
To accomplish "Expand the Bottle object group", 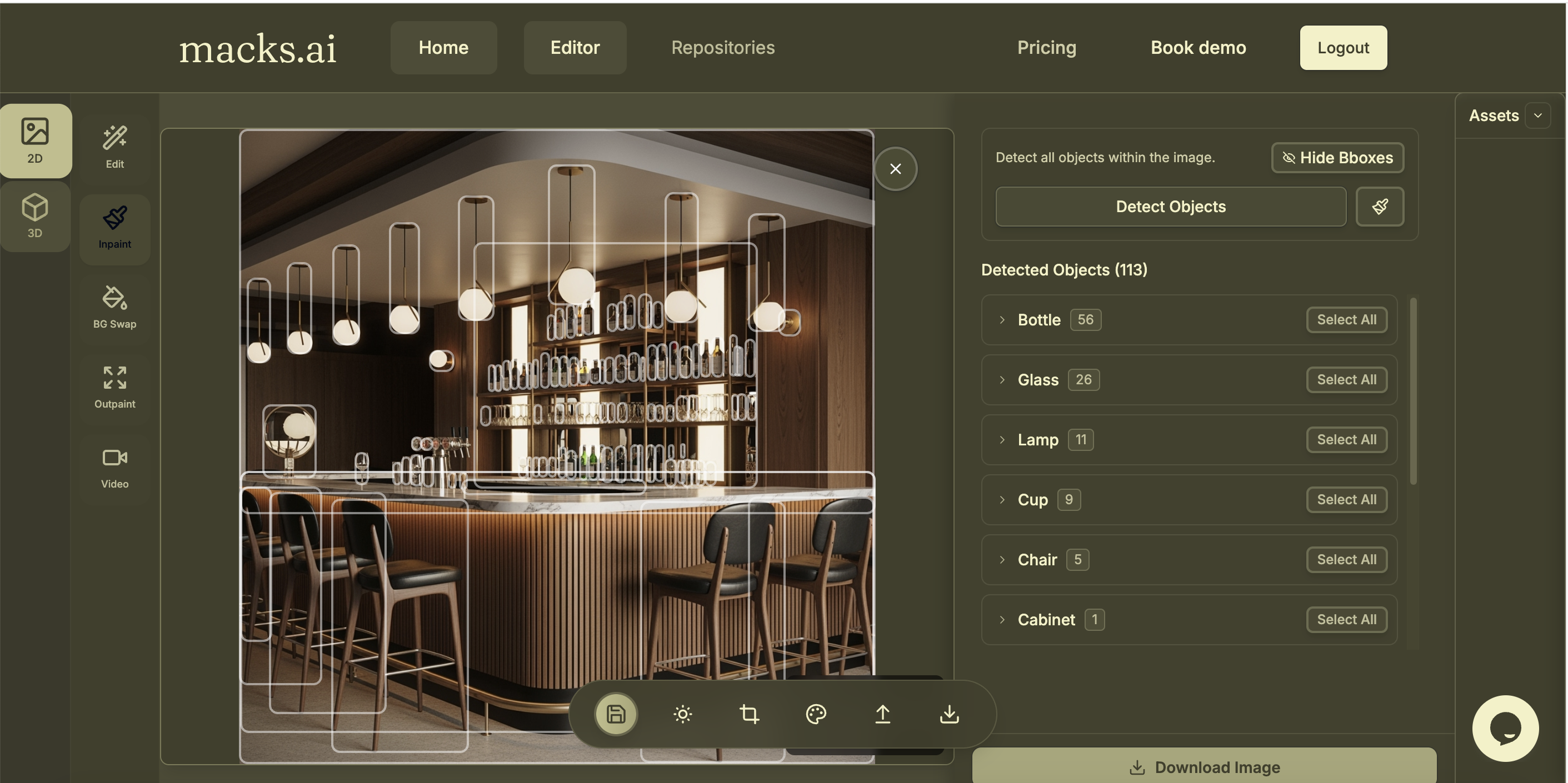I will click(x=1002, y=319).
